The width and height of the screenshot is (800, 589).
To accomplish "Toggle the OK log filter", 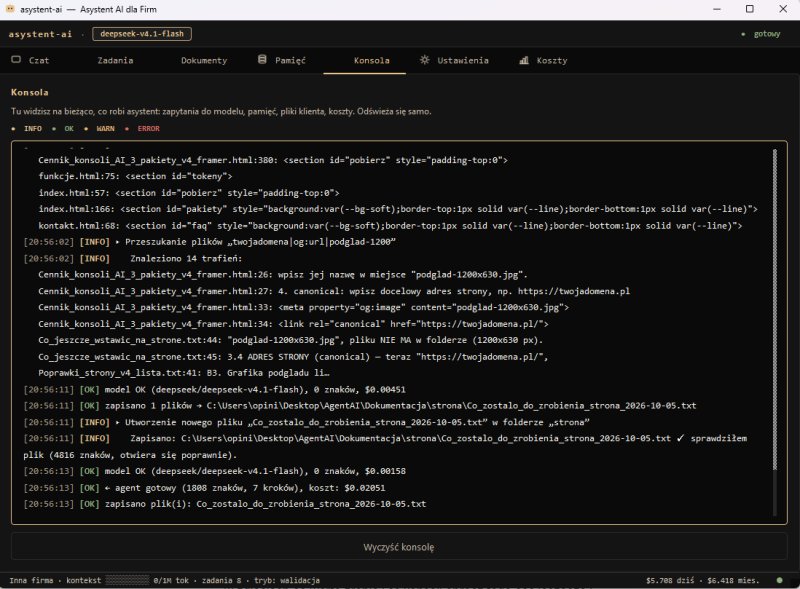I will (x=63, y=129).
